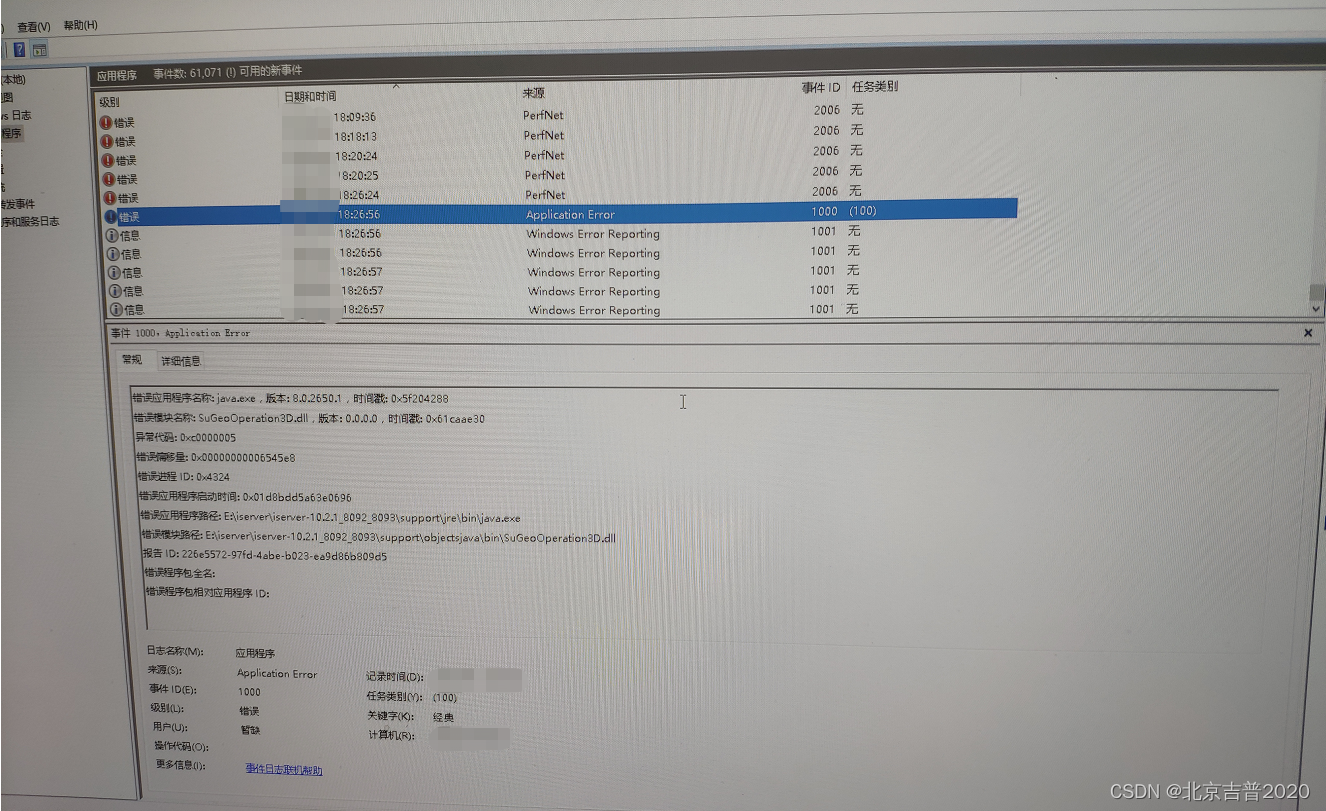Sort events by the 事件 ID column header

[820, 88]
